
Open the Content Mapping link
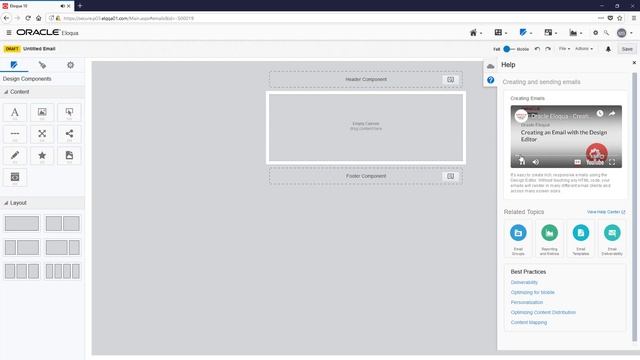tap(529, 322)
